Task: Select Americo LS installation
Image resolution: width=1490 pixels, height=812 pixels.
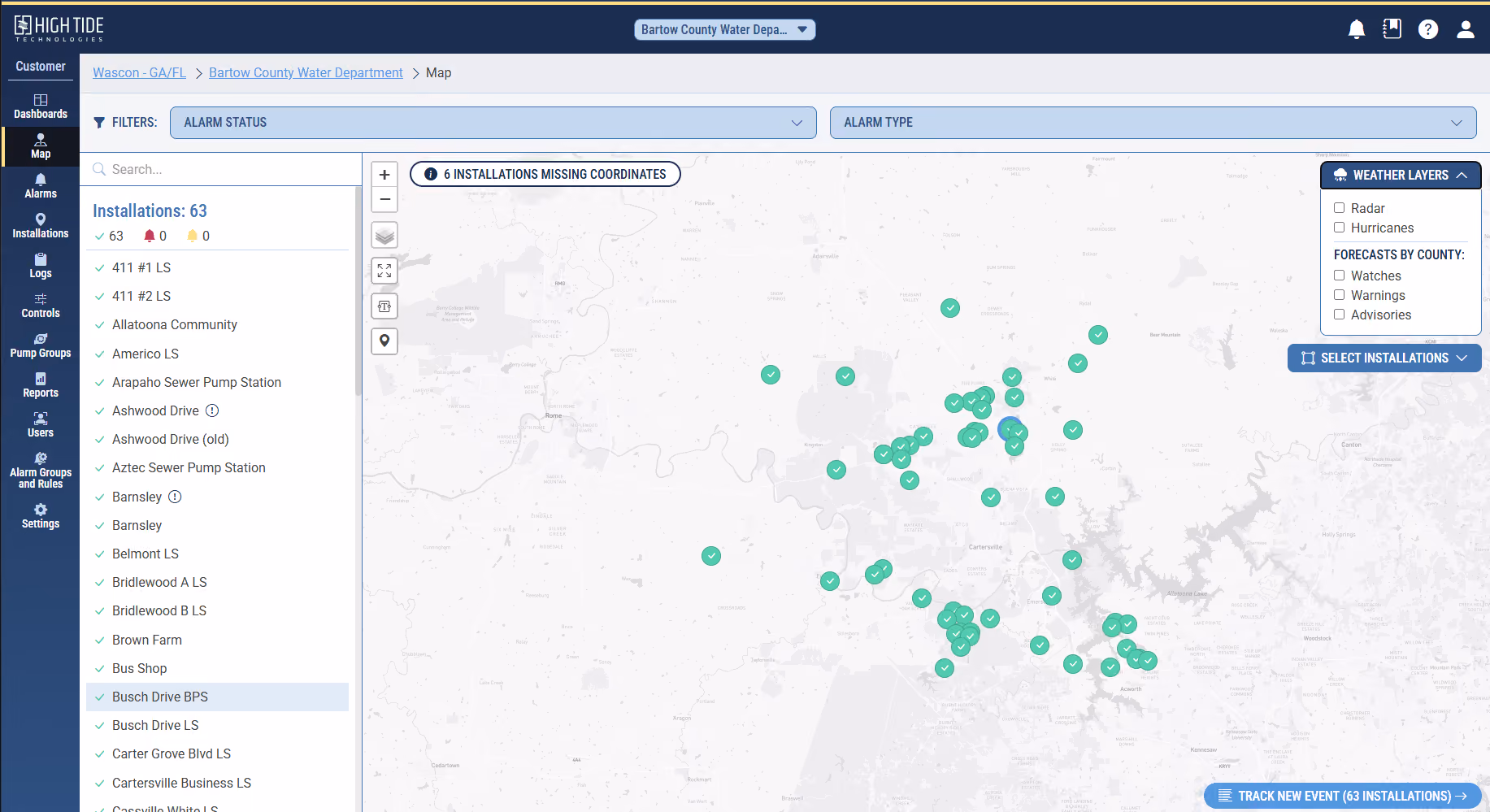Action: tap(217, 354)
